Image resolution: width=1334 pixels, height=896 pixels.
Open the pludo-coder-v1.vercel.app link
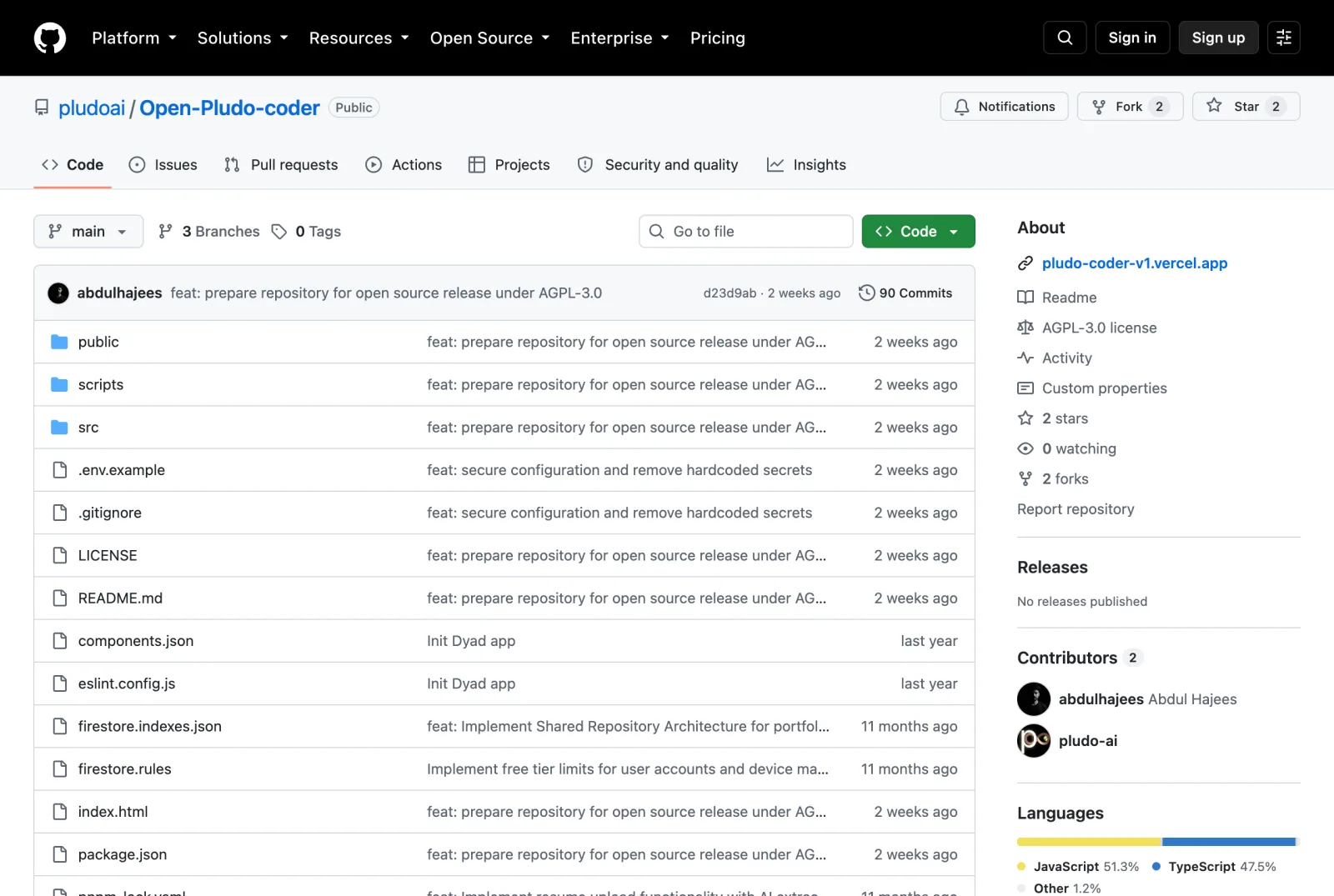click(1135, 263)
